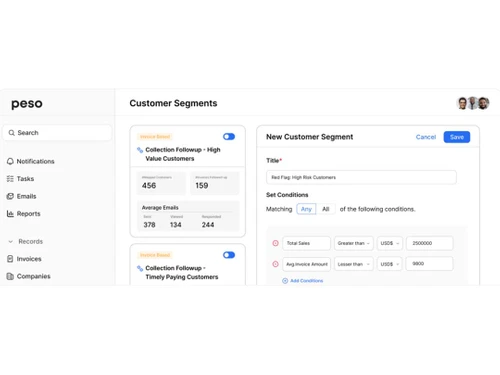Viewport: 500px width, 375px height.
Task: Click the Average Emails label
Action: pos(160,208)
